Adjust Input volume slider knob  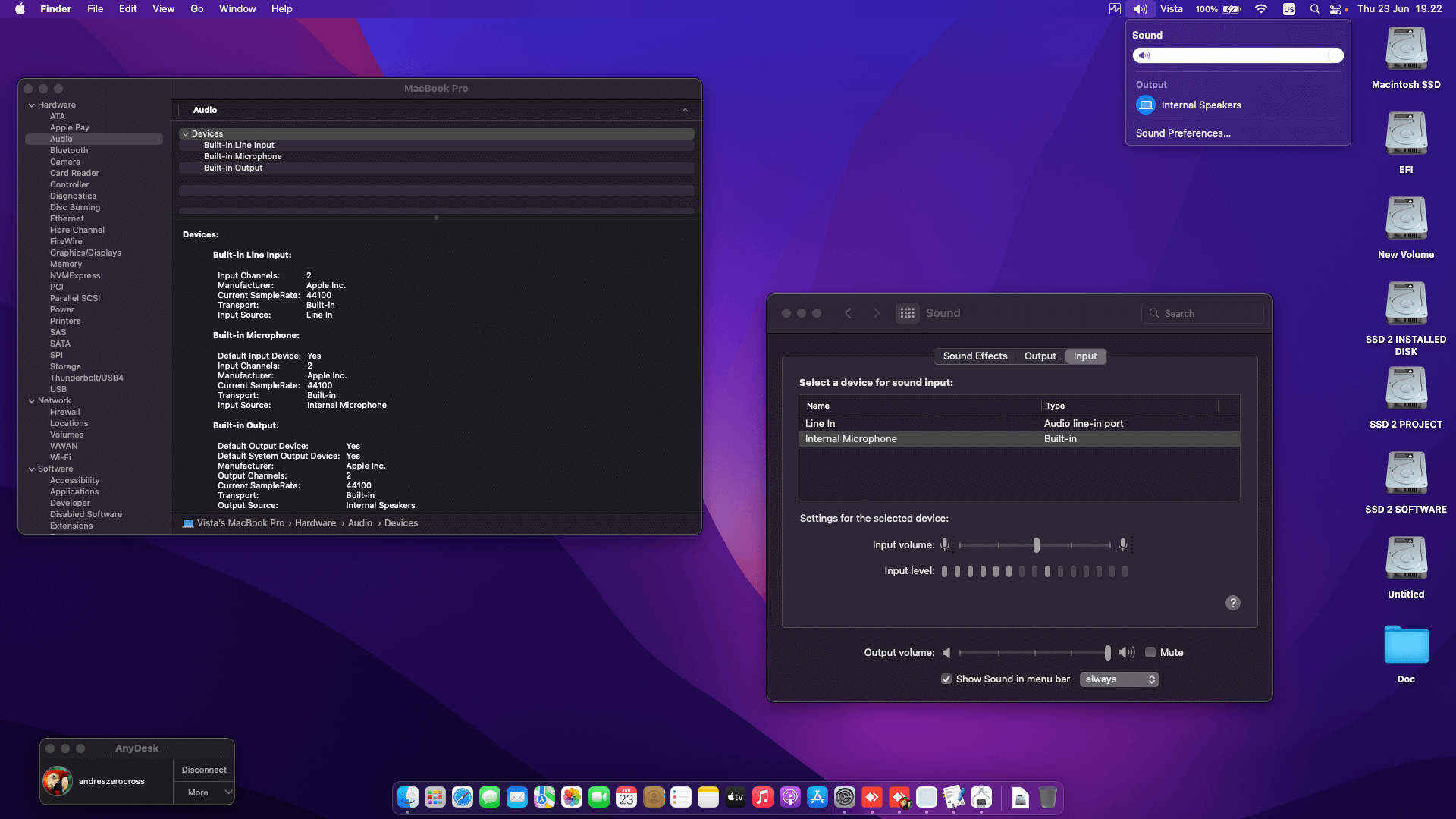(x=1037, y=545)
